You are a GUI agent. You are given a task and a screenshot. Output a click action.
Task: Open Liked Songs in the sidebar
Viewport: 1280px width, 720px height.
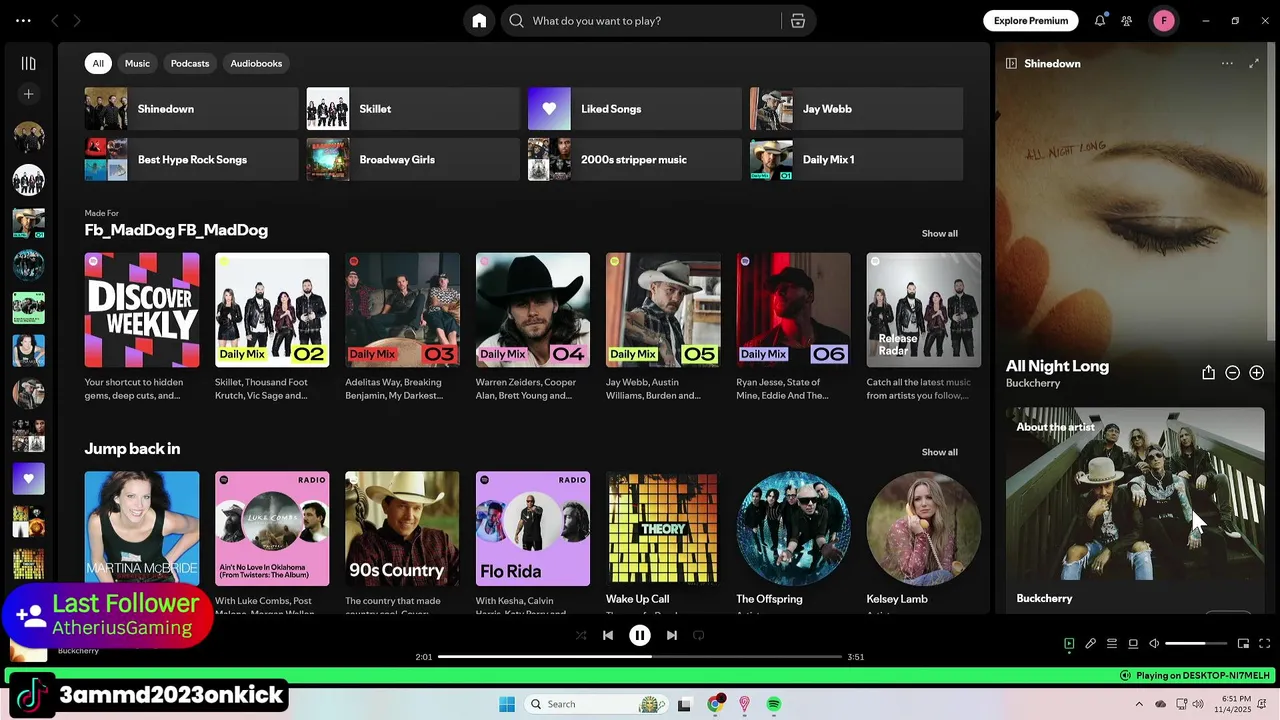(x=28, y=479)
